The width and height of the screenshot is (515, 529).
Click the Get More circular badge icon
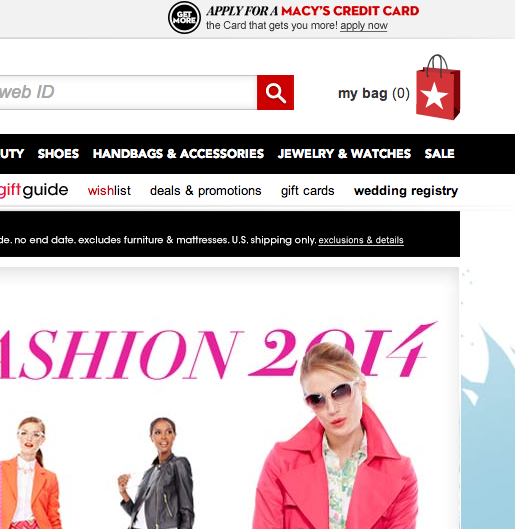point(184,18)
